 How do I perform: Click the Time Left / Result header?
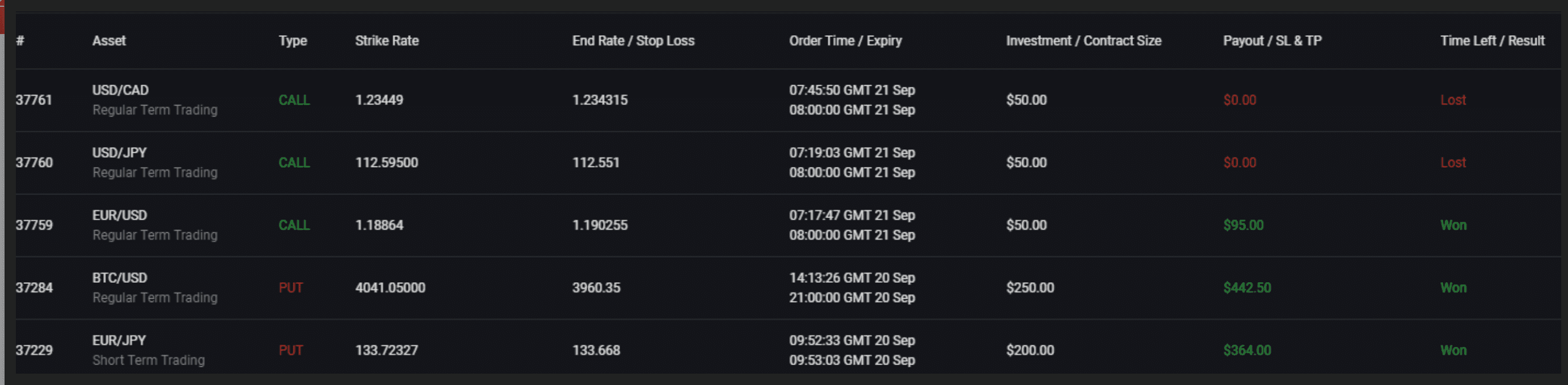point(1492,41)
